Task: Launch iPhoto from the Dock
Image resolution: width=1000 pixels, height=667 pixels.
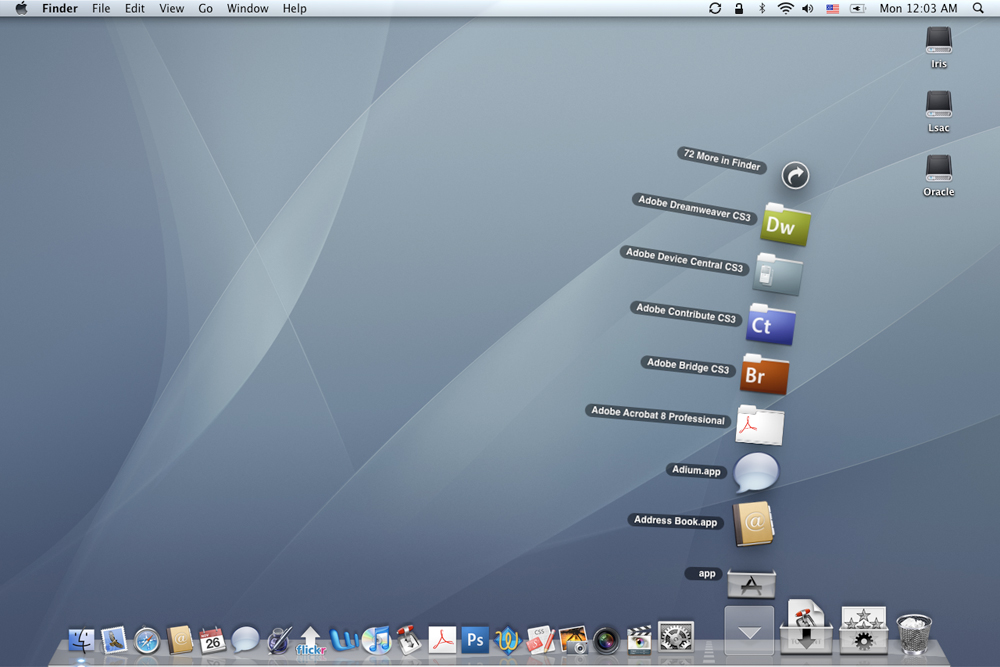Action: click(573, 640)
